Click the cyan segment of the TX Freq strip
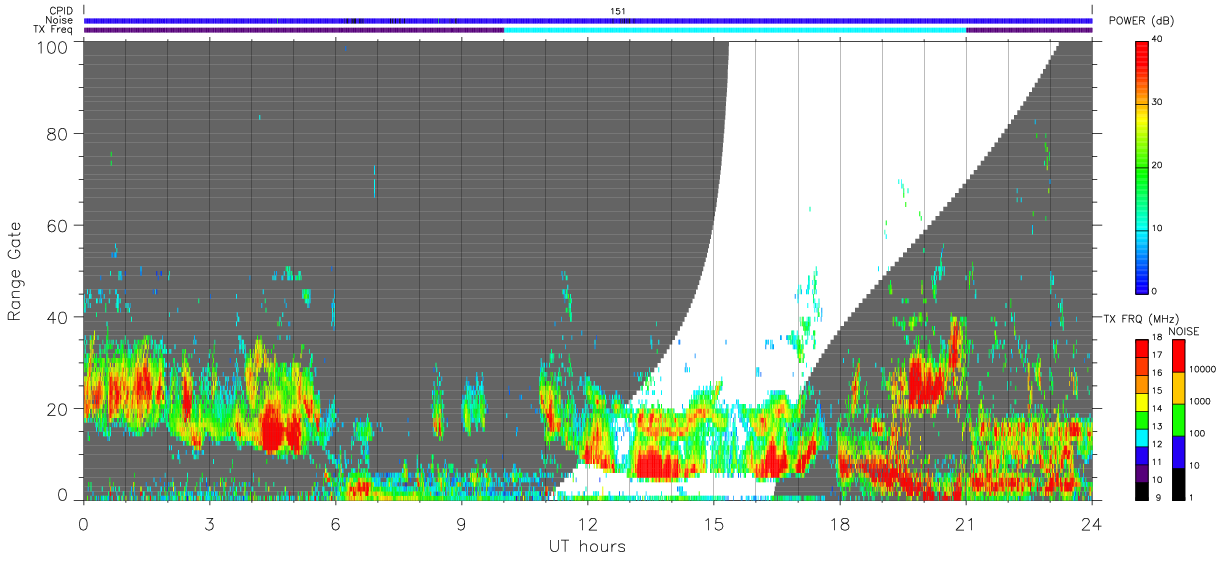Image resolution: width=1228 pixels, height=567 pixels. click(735, 30)
